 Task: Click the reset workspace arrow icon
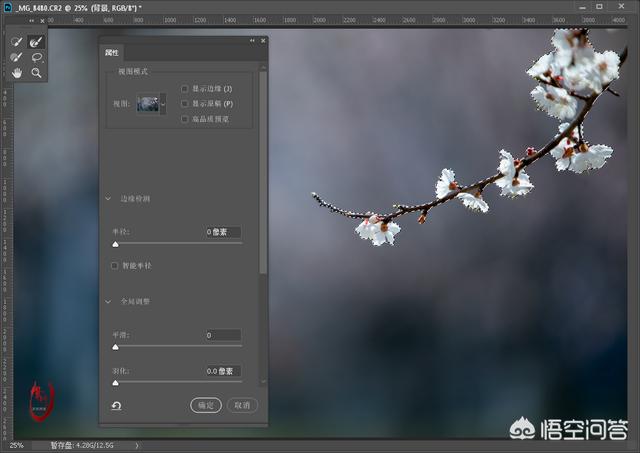pos(117,406)
